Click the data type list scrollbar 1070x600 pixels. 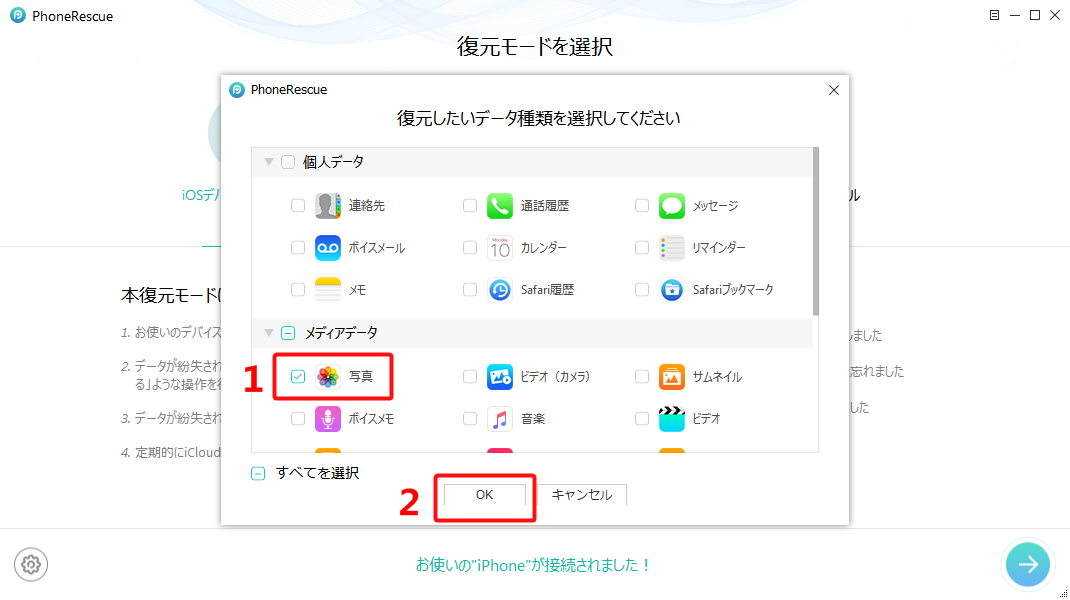pos(815,232)
